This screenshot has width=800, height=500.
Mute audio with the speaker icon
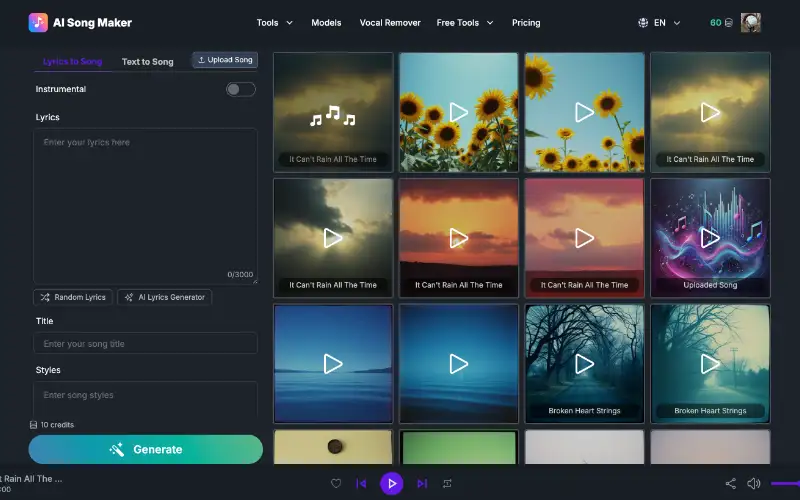[x=753, y=483]
